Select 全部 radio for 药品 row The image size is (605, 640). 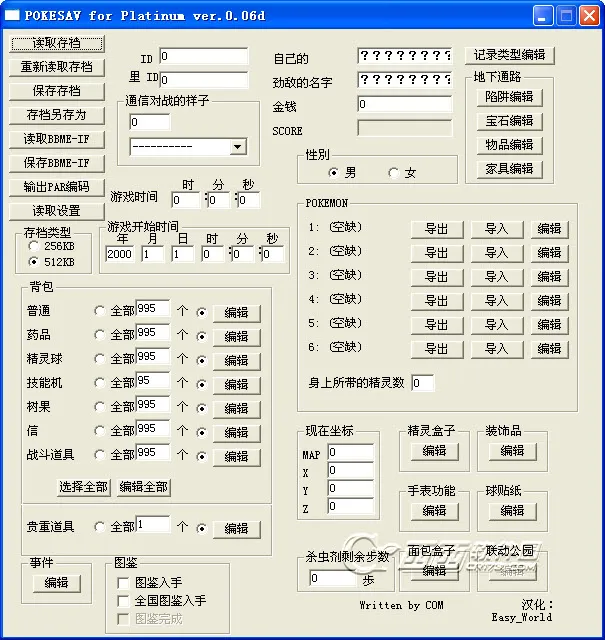pyautogui.click(x=100, y=335)
